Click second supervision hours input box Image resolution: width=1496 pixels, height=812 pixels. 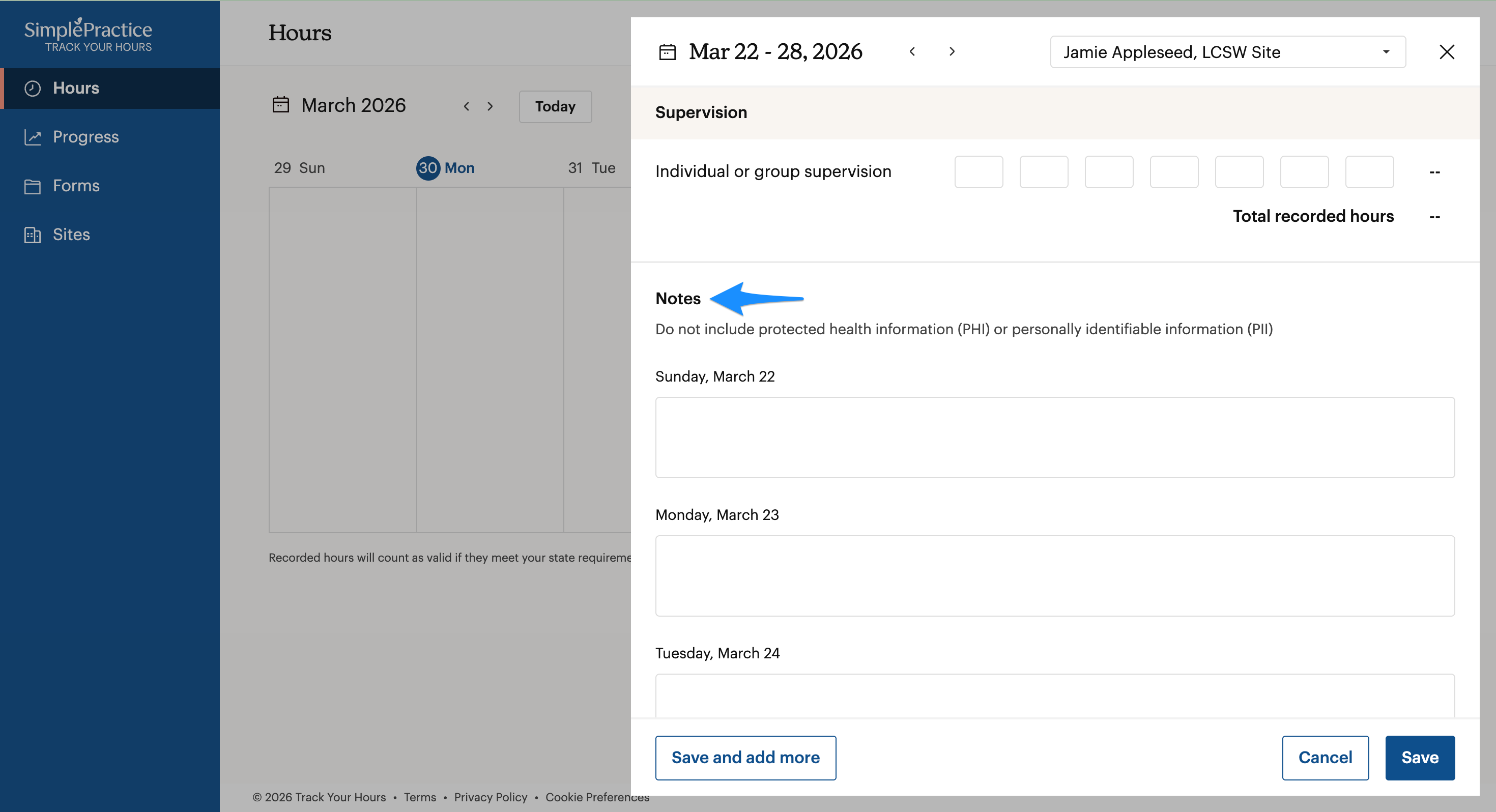click(1044, 172)
